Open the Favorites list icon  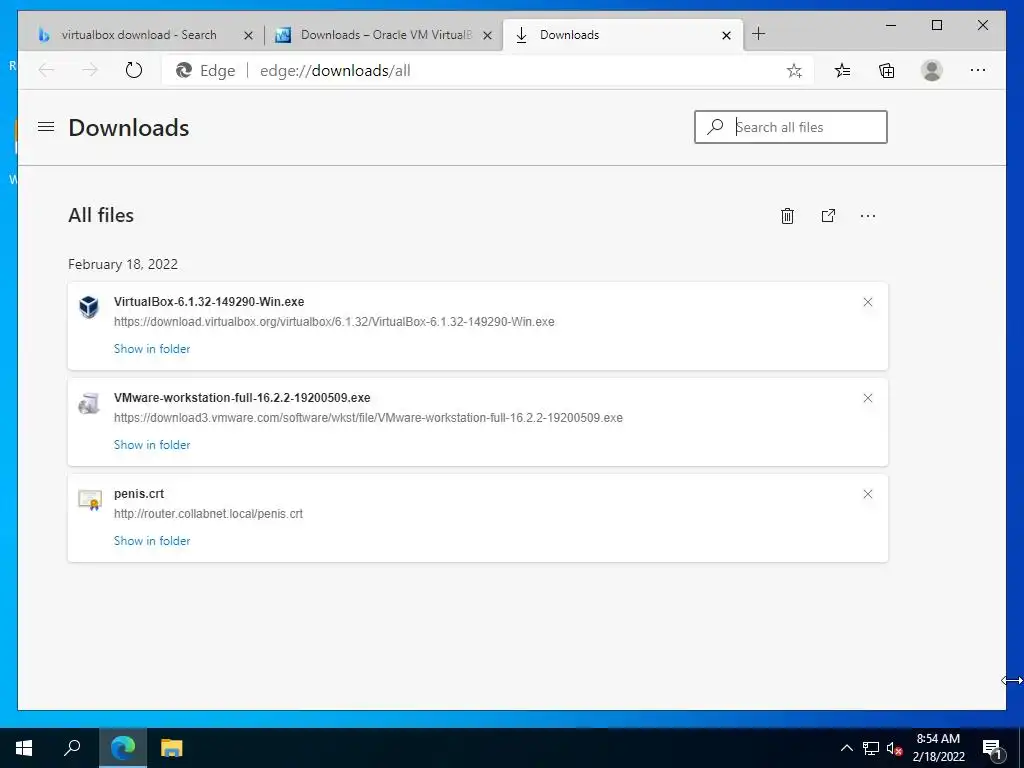coord(842,71)
